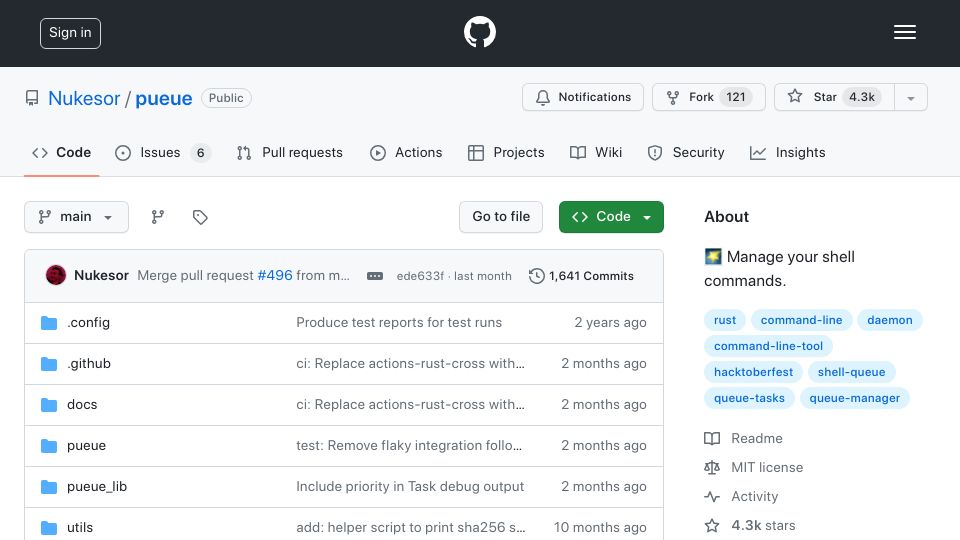This screenshot has width=960, height=540.
Task: Click the star icon beside 4.3k stars
Action: (711, 525)
